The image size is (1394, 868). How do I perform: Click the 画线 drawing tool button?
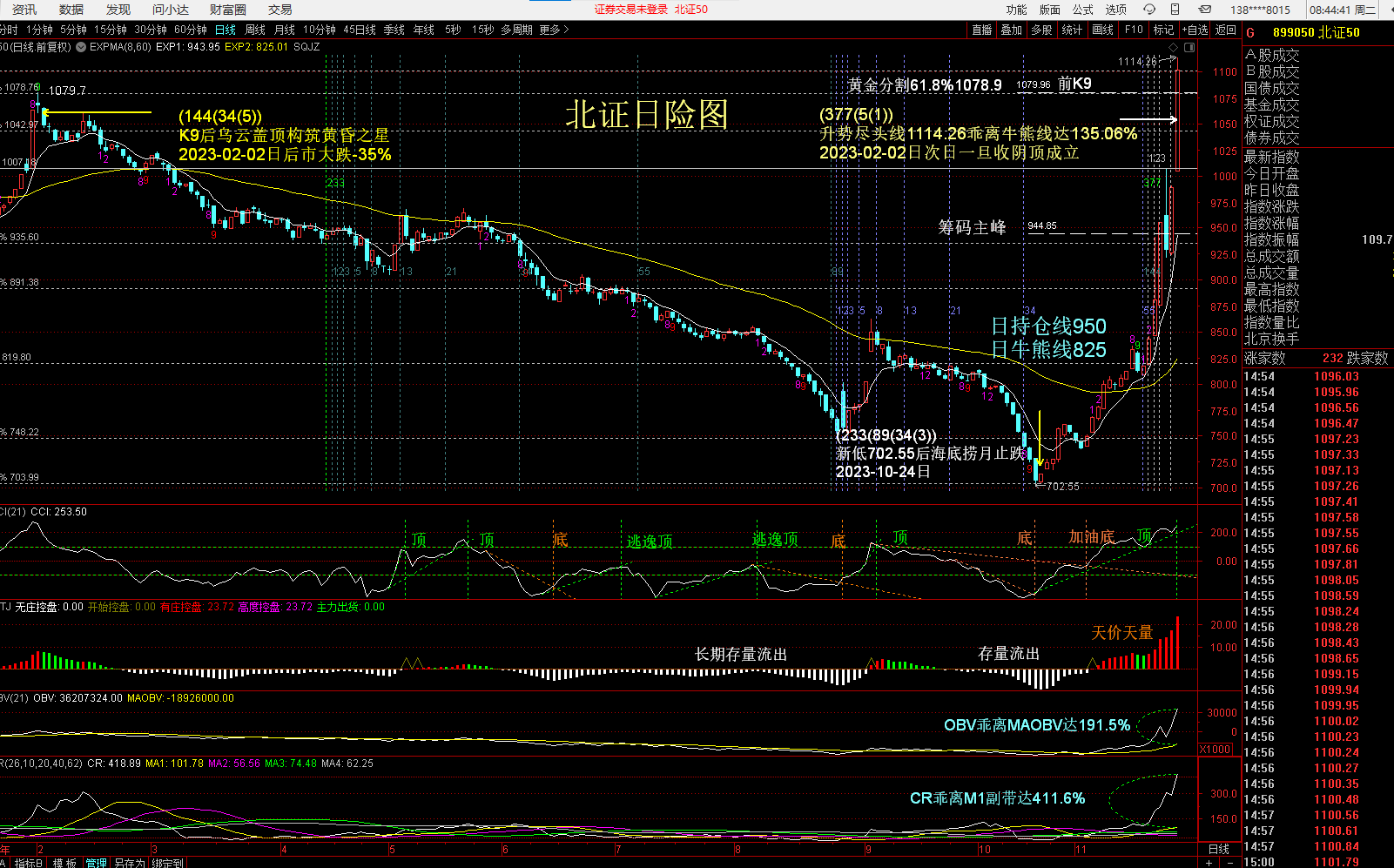pos(1103,30)
